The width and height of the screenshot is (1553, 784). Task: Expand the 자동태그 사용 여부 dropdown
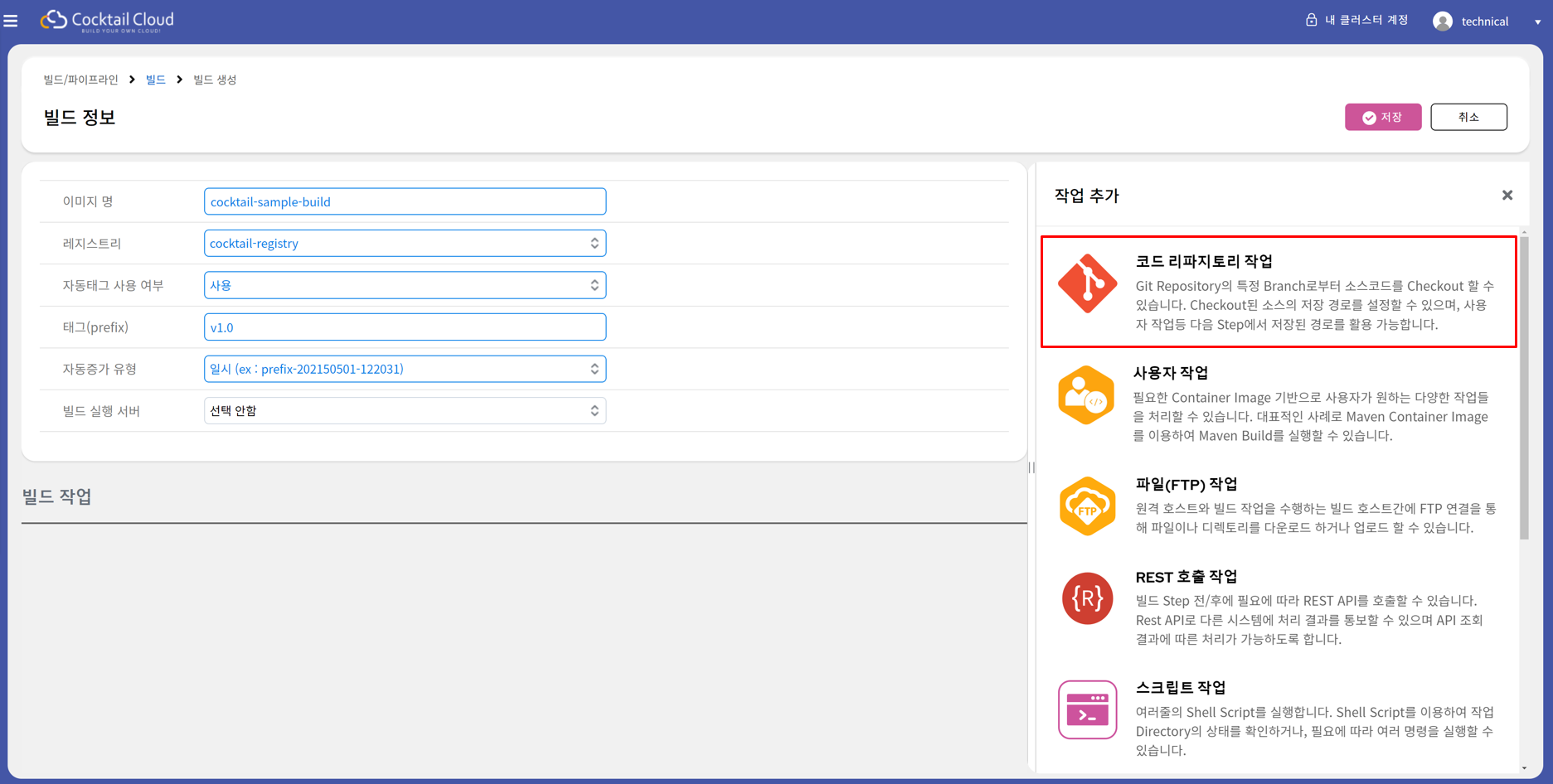click(405, 285)
